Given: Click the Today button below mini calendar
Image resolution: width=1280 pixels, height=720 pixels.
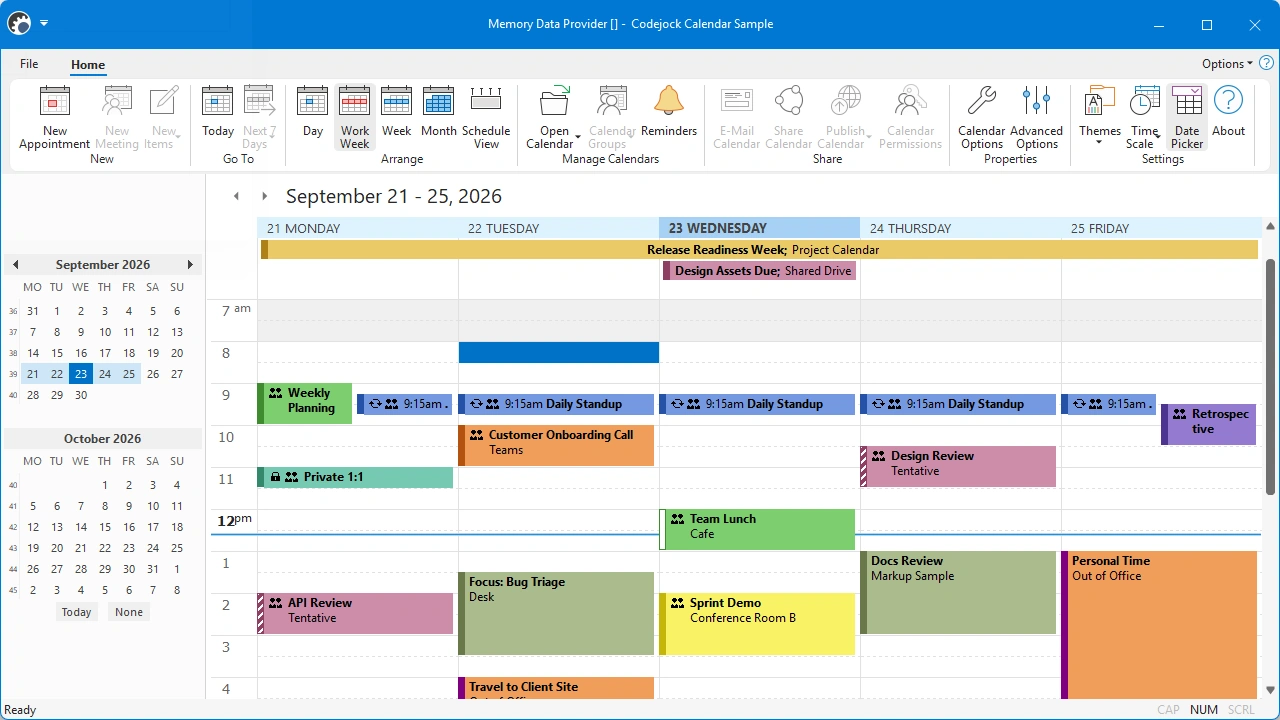Looking at the screenshot, I should (76, 612).
